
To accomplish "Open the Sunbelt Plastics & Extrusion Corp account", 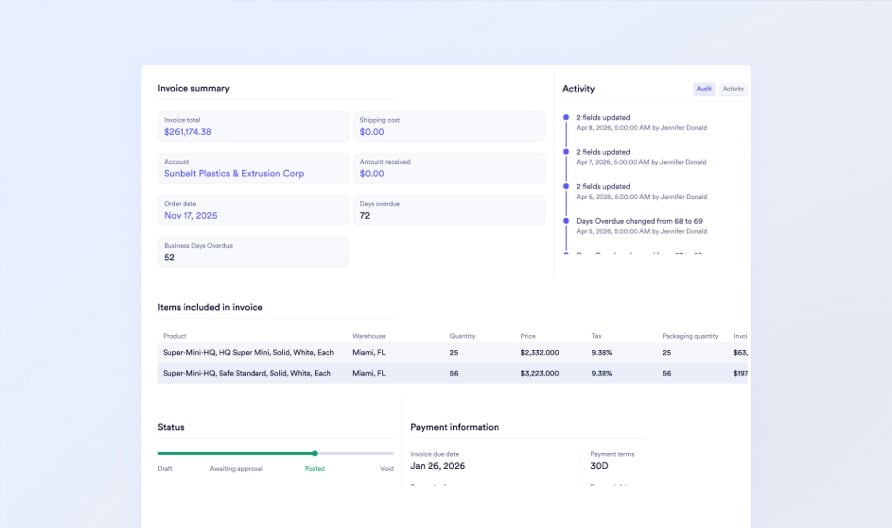I will point(234,174).
